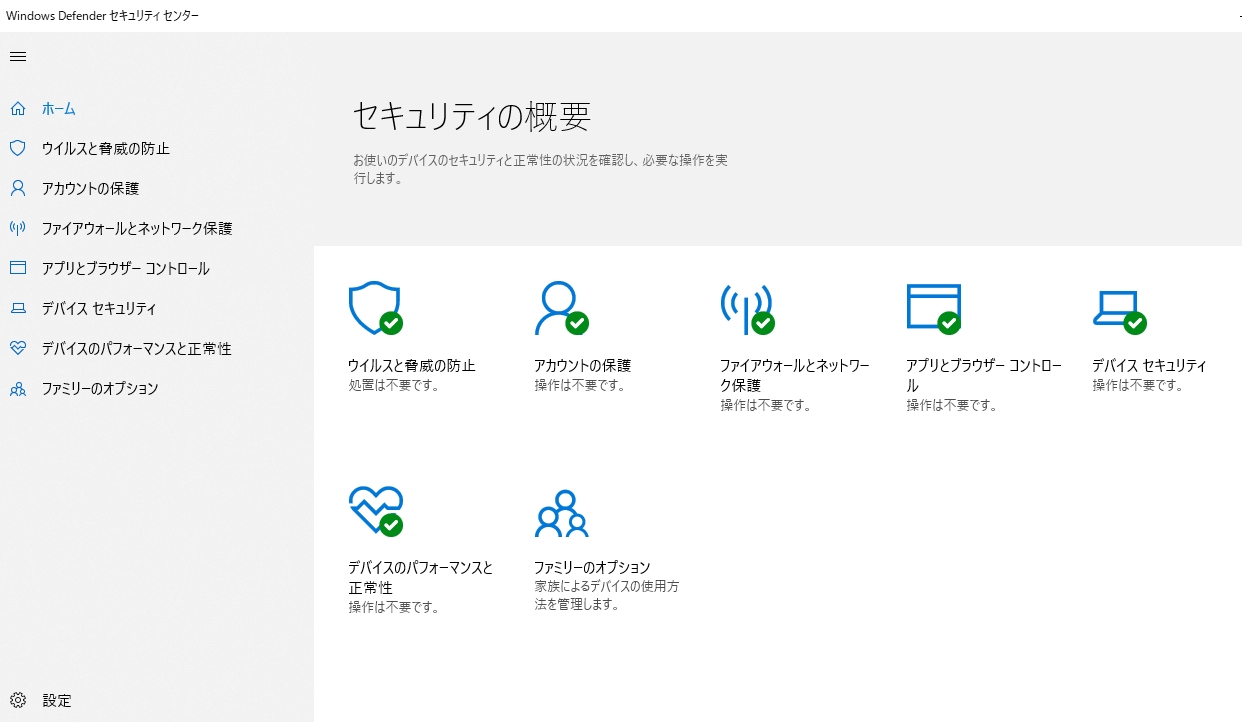Click the laptop icon in sidebar
Image resolution: width=1242 pixels, height=722 pixels.
click(17, 308)
